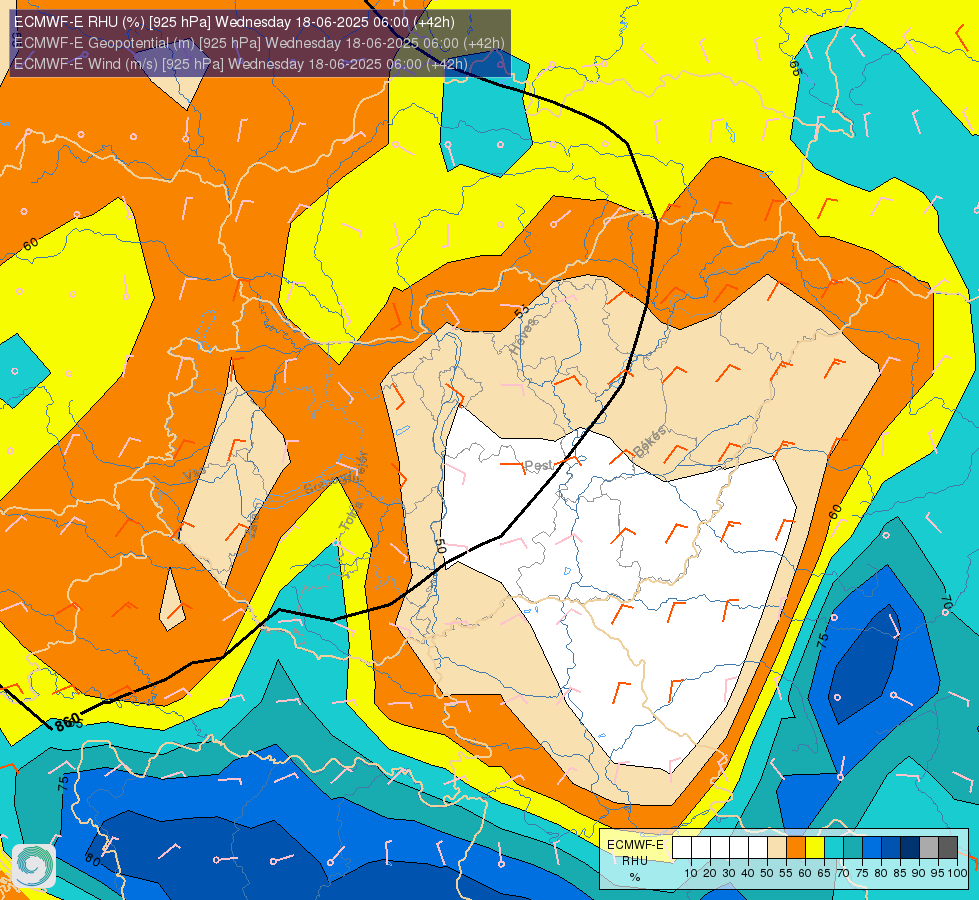Click the legend tick value 65
Viewport: 979px width, 900px height.
pos(824,873)
